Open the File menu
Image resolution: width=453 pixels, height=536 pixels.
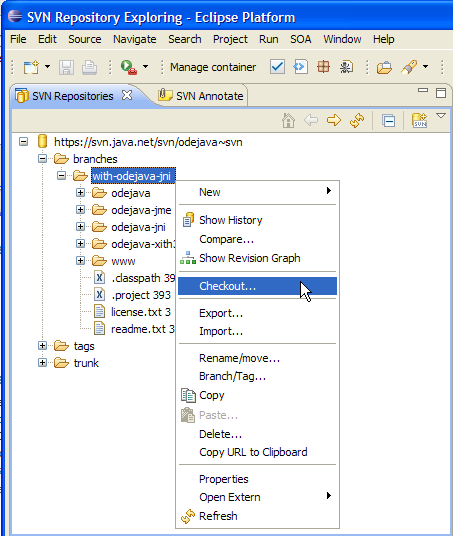pyautogui.click(x=18, y=39)
